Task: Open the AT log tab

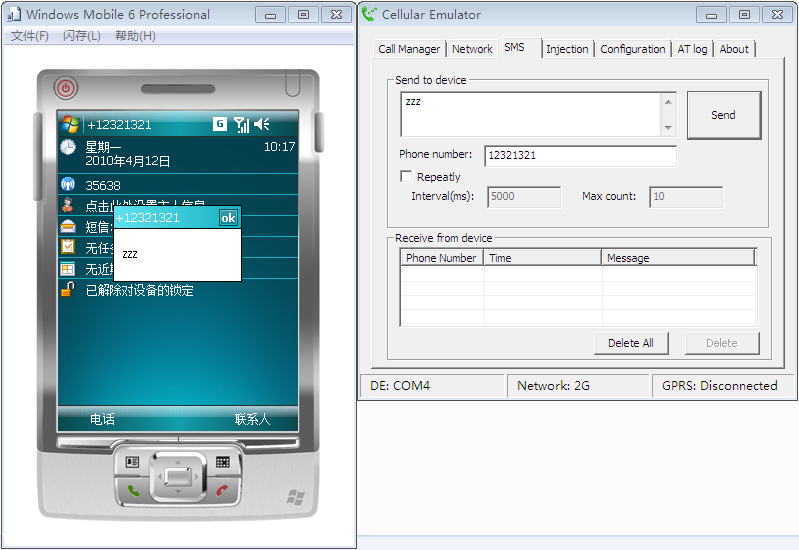Action: 692,49
